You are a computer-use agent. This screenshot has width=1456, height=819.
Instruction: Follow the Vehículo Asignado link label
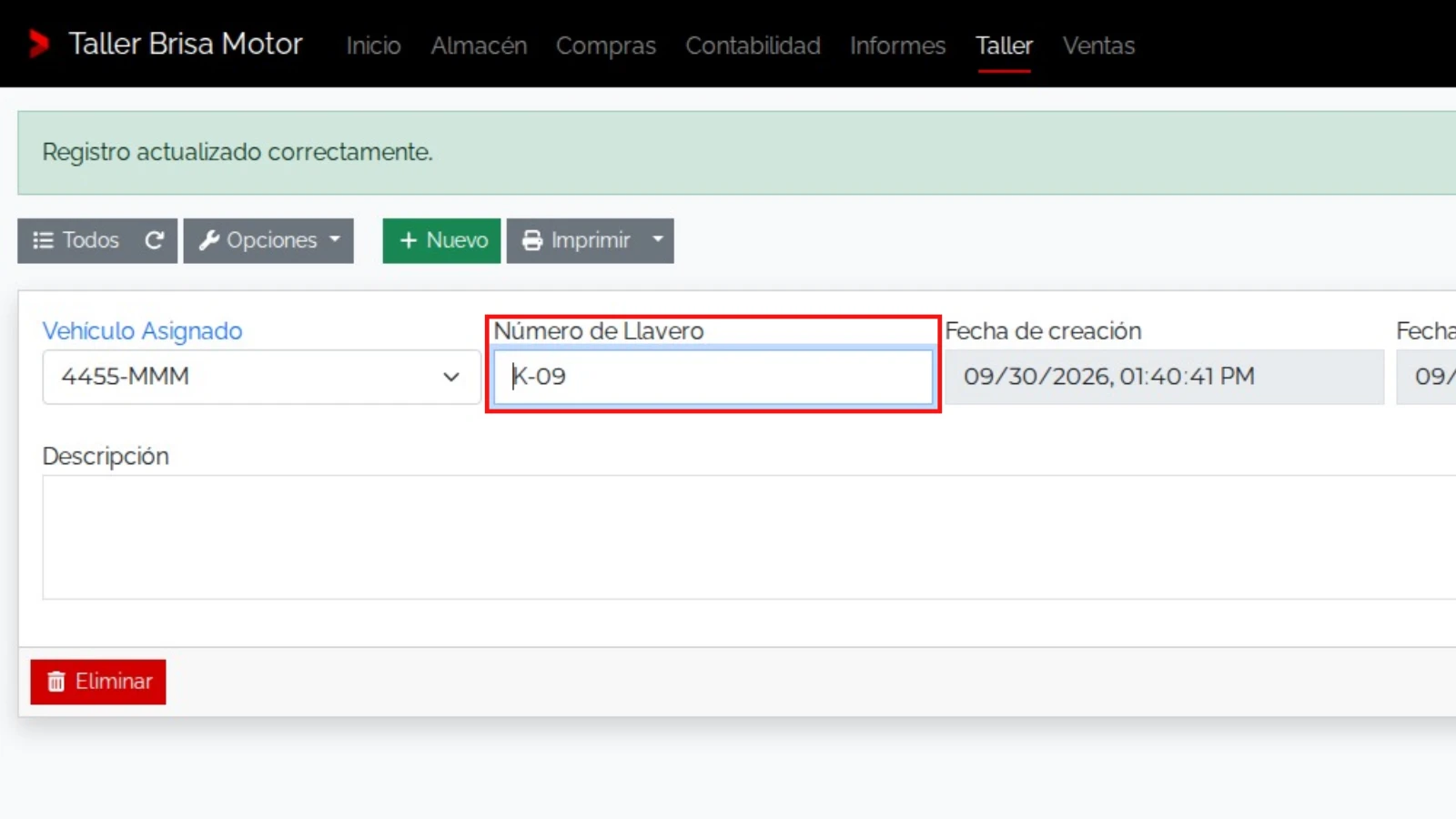[x=142, y=331]
